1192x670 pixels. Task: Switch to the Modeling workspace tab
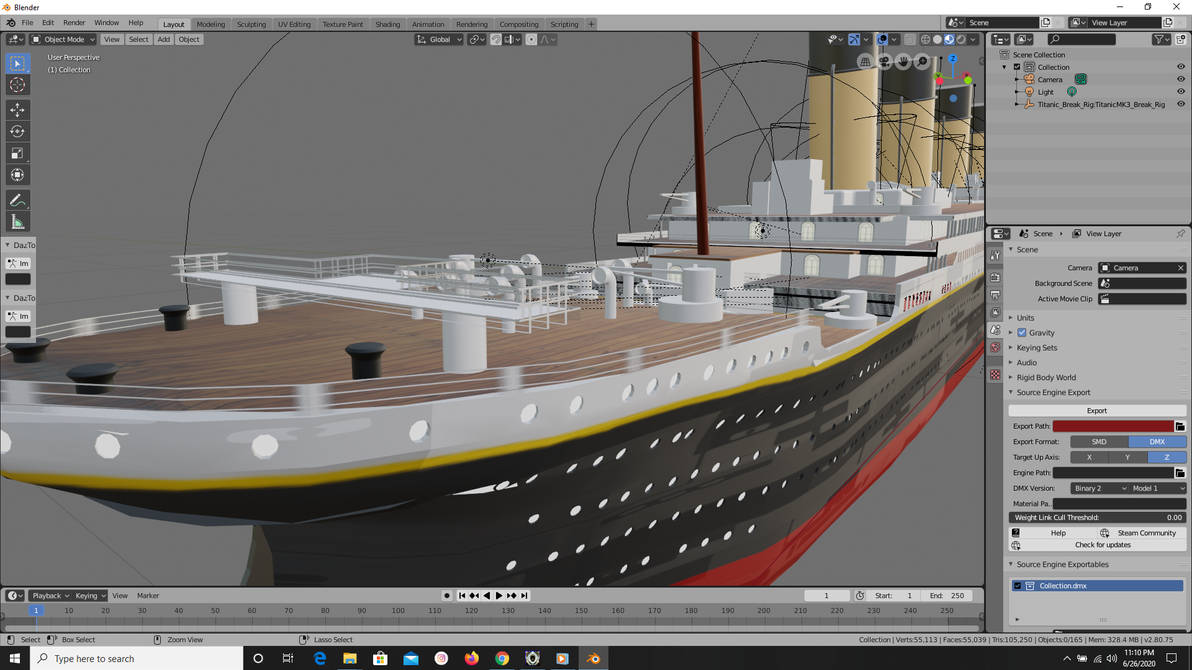[x=211, y=24]
